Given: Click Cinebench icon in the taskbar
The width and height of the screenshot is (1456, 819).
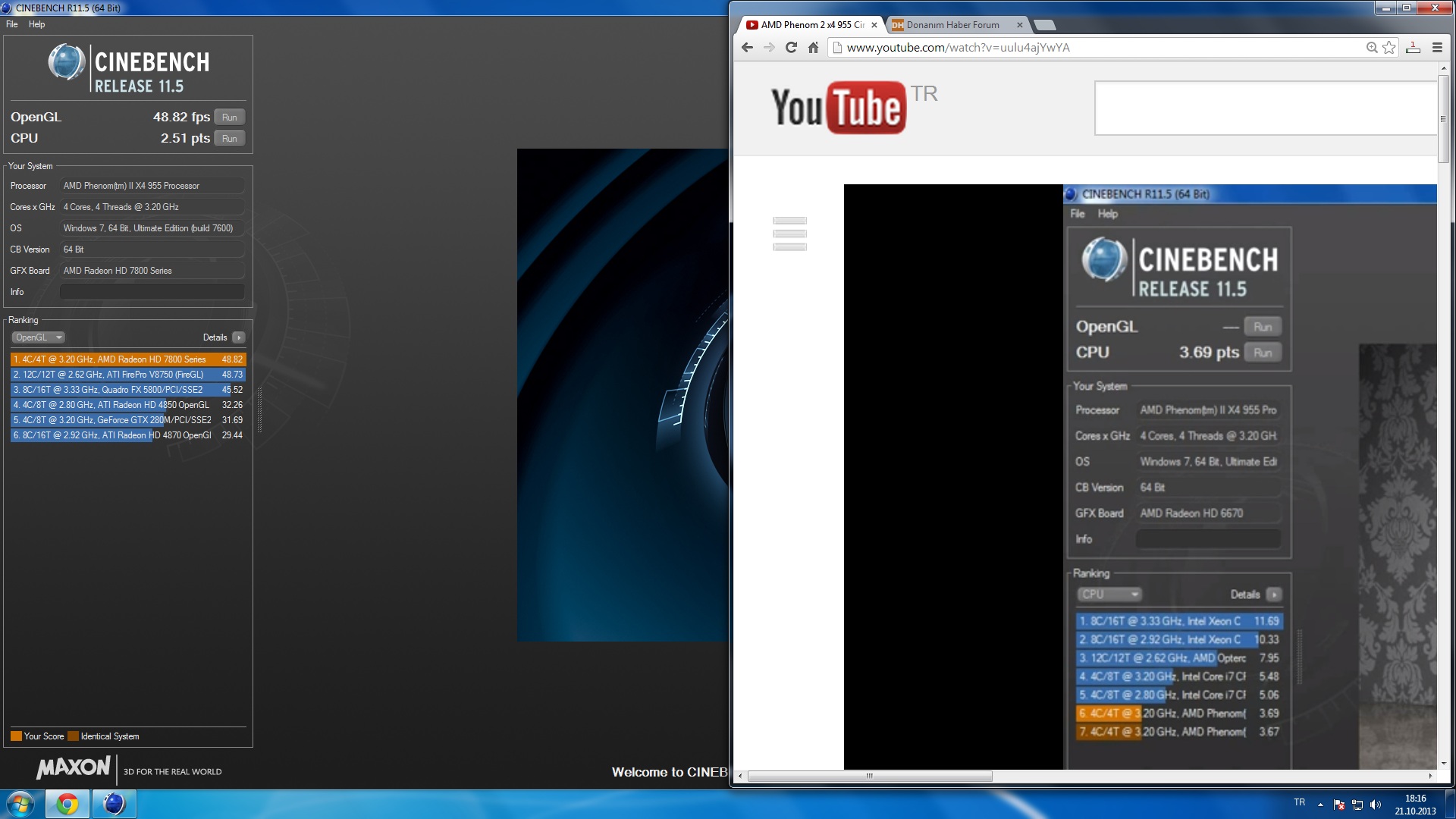Looking at the screenshot, I should point(114,804).
